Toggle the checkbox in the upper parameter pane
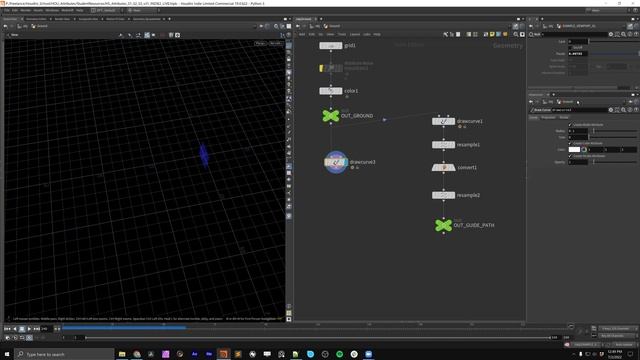This screenshot has width=640, height=360. point(570,48)
